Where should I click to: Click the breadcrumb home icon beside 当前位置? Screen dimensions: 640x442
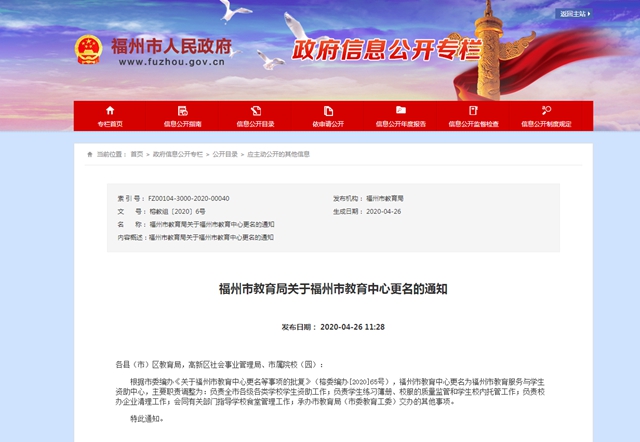[x=91, y=155]
